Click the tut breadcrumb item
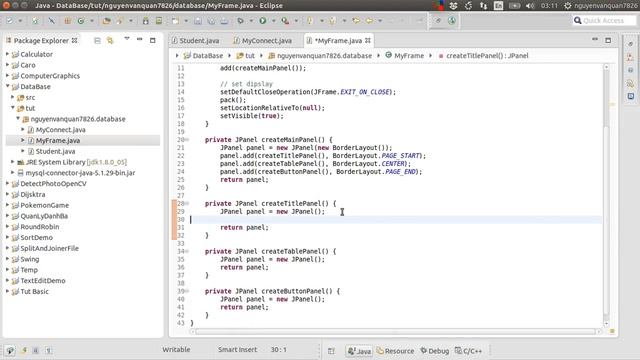Screen dimensions: 640x360 coord(246,56)
